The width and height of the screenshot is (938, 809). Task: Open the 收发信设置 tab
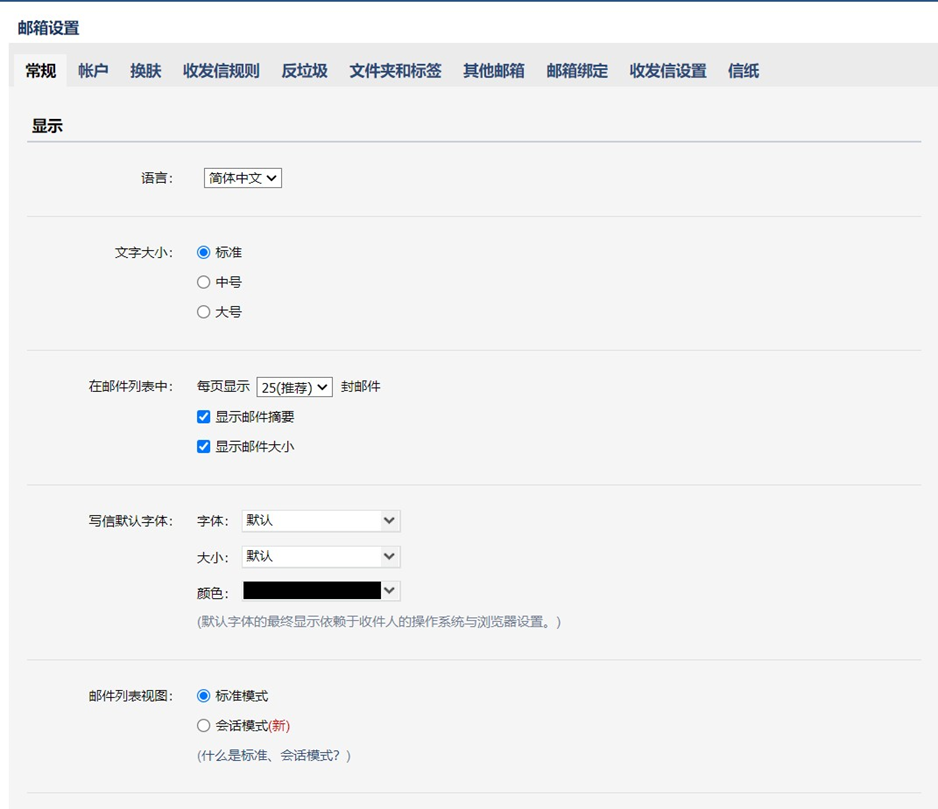click(x=668, y=71)
